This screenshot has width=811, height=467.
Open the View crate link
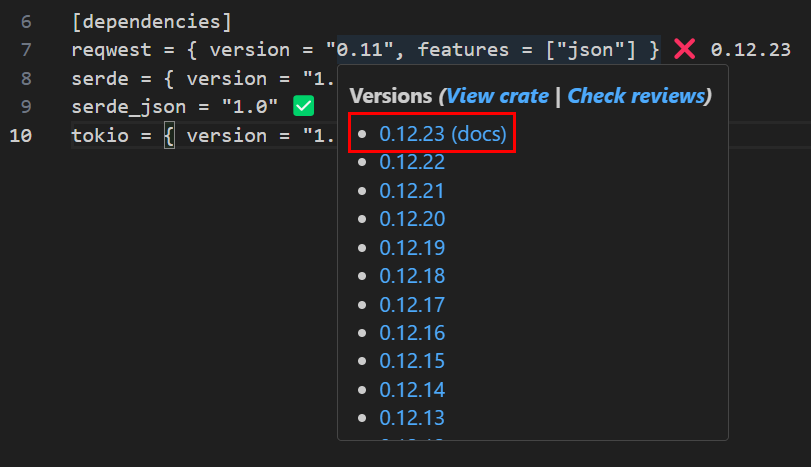click(x=497, y=96)
